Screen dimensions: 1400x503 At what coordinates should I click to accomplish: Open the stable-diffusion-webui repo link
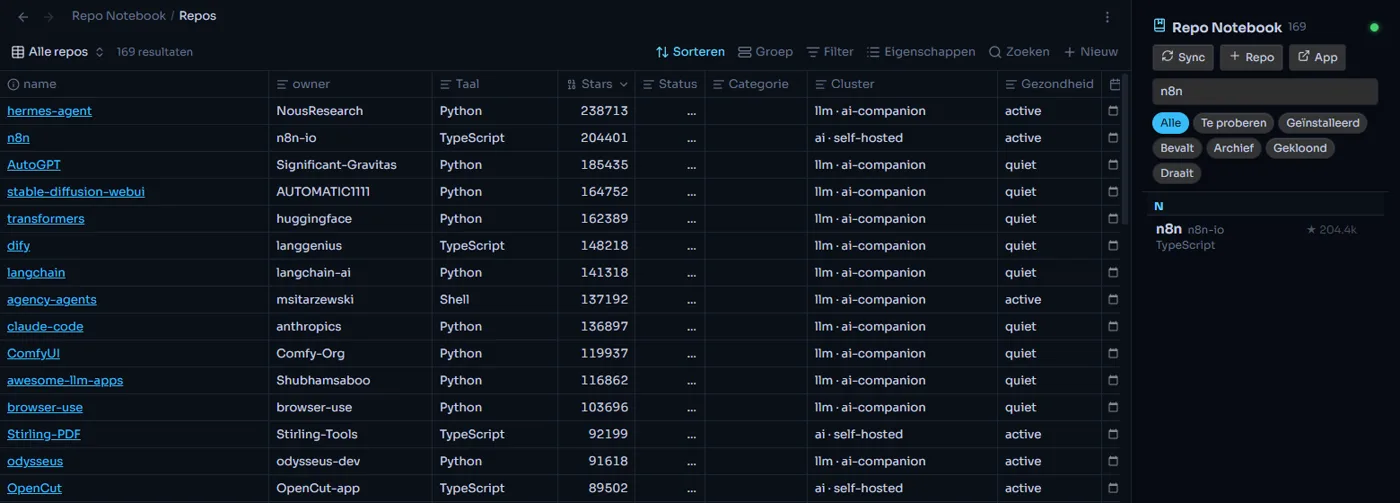tap(76, 192)
